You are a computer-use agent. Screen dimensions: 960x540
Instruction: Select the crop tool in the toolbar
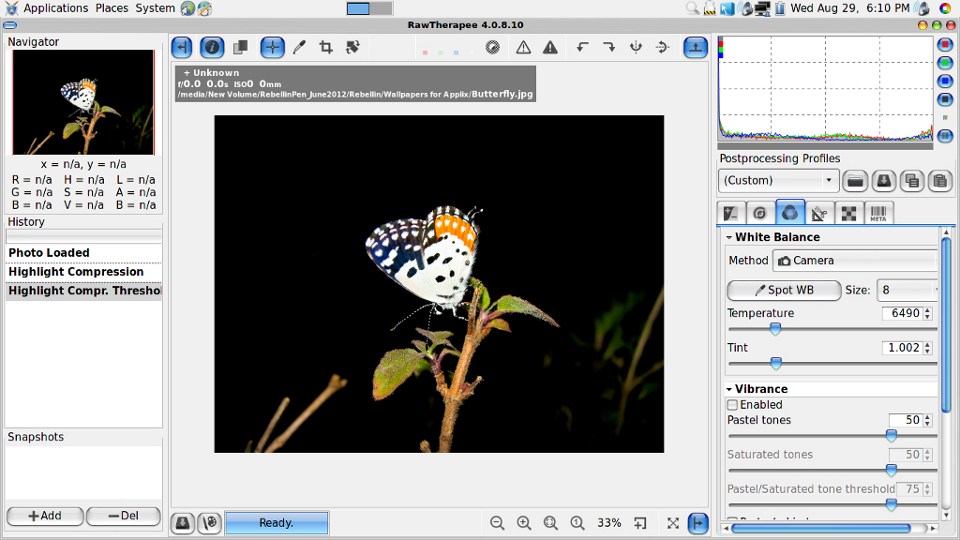tap(326, 47)
